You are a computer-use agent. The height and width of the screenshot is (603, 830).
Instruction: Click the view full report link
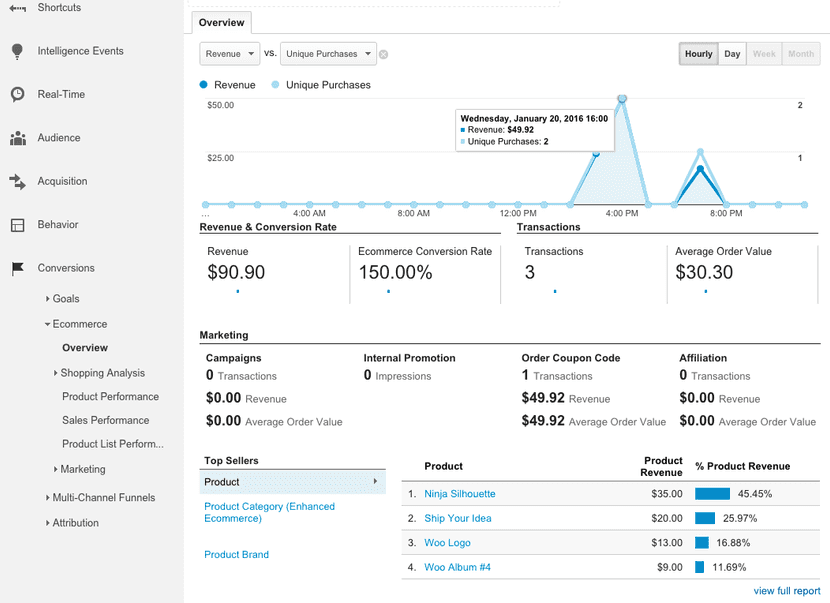click(786, 591)
